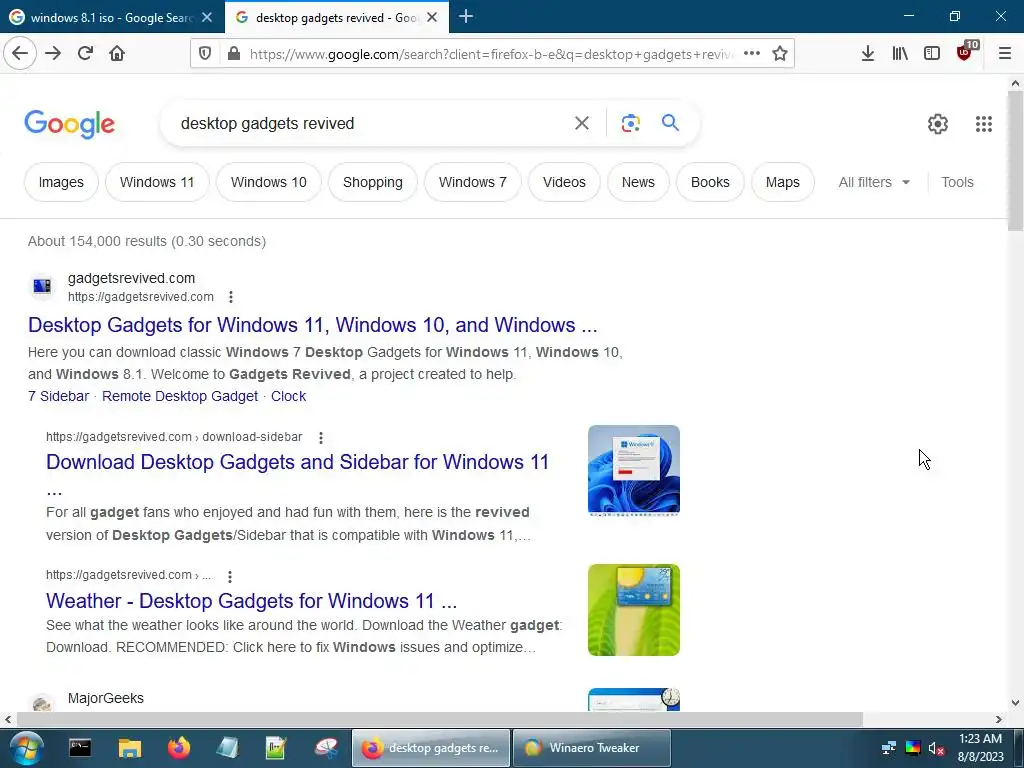
Task: Open the network icon in system tray
Action: tap(889, 748)
